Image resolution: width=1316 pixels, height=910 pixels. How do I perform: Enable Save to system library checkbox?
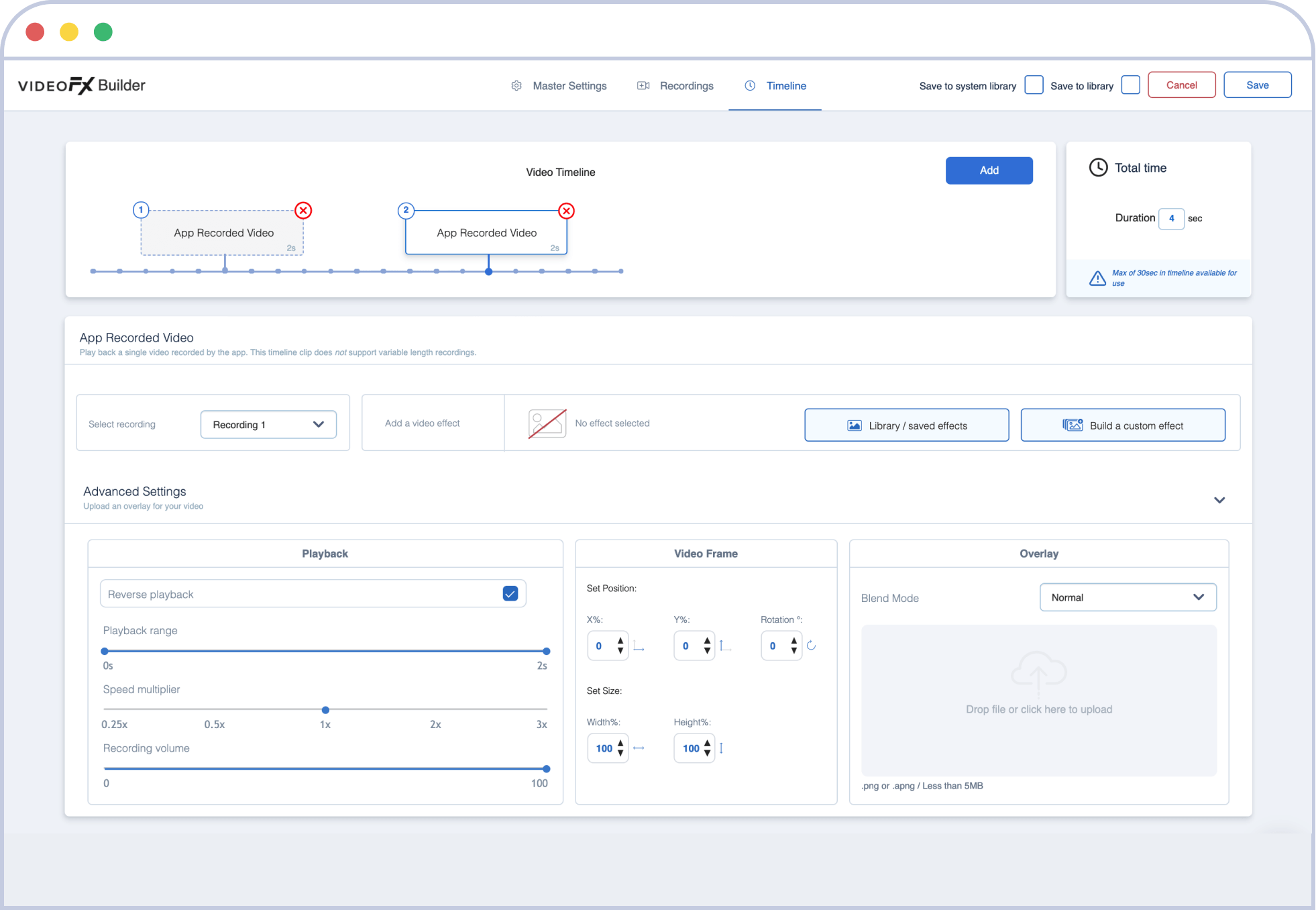click(1034, 85)
